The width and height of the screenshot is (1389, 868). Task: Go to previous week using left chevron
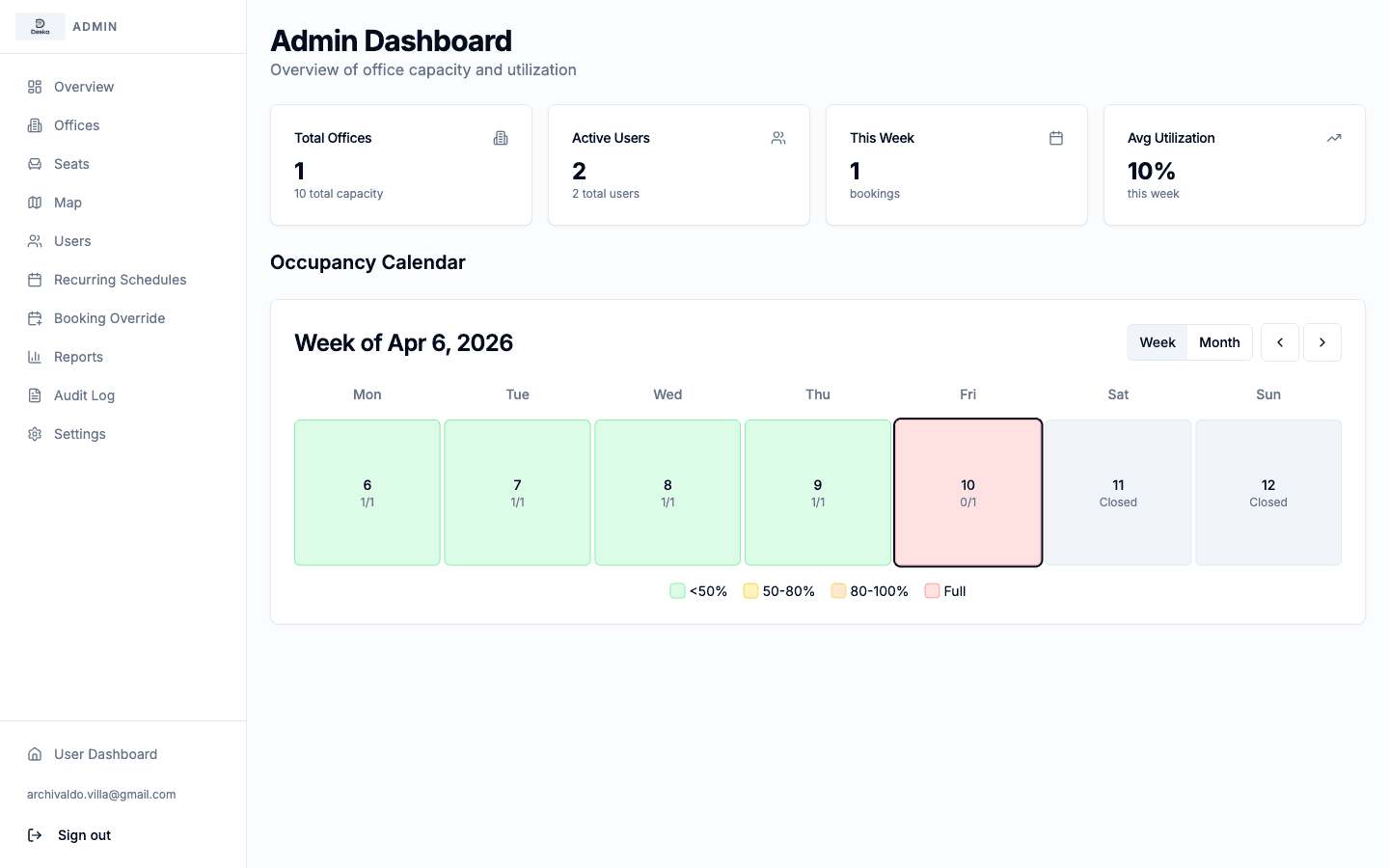1280,342
